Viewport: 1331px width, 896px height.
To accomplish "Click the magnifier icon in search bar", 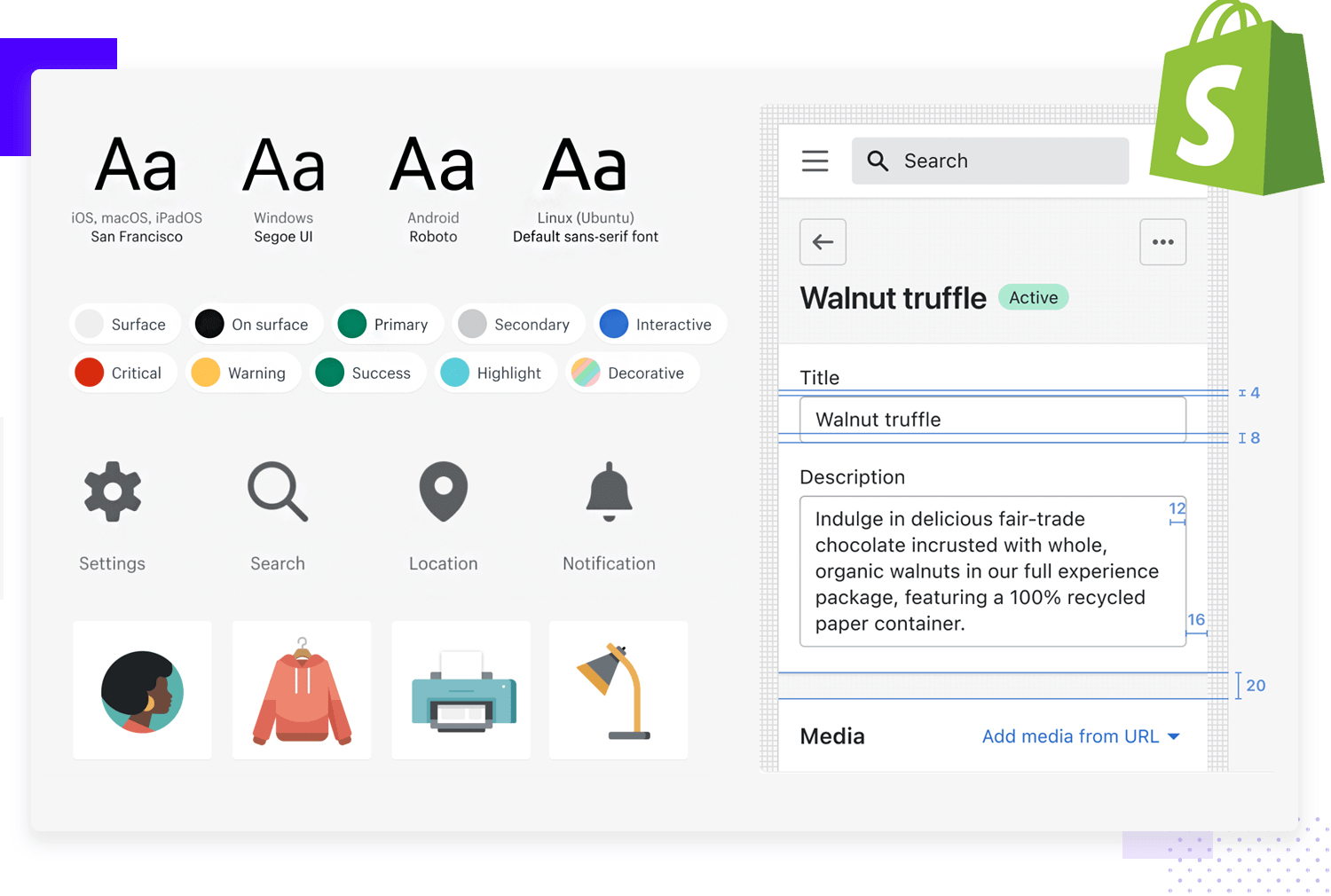I will pyautogui.click(x=878, y=161).
